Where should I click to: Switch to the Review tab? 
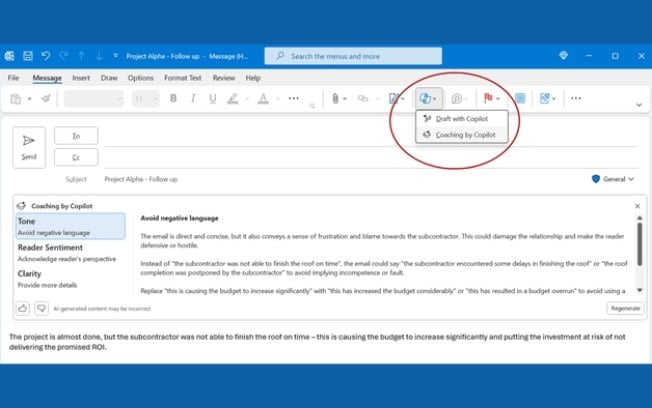pos(224,78)
